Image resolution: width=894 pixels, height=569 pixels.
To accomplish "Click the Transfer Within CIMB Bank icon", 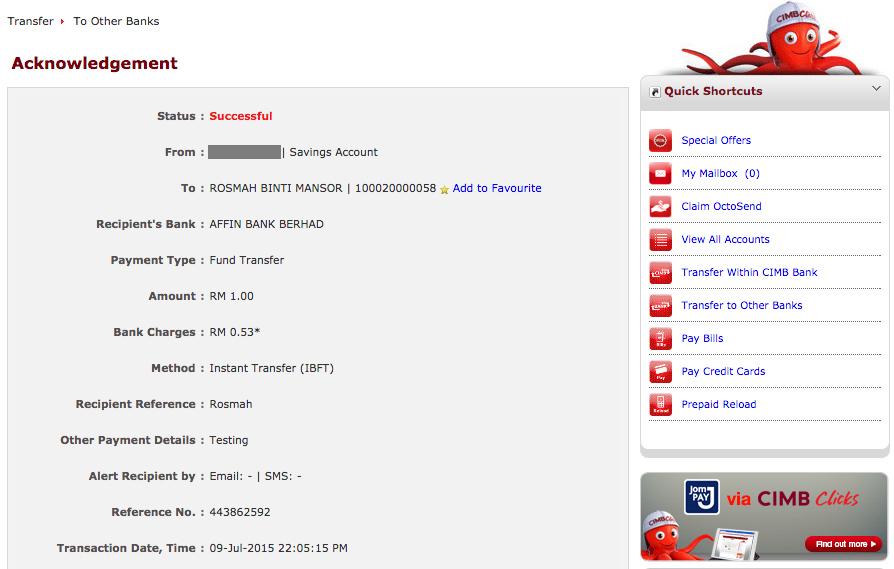I will [x=660, y=273].
